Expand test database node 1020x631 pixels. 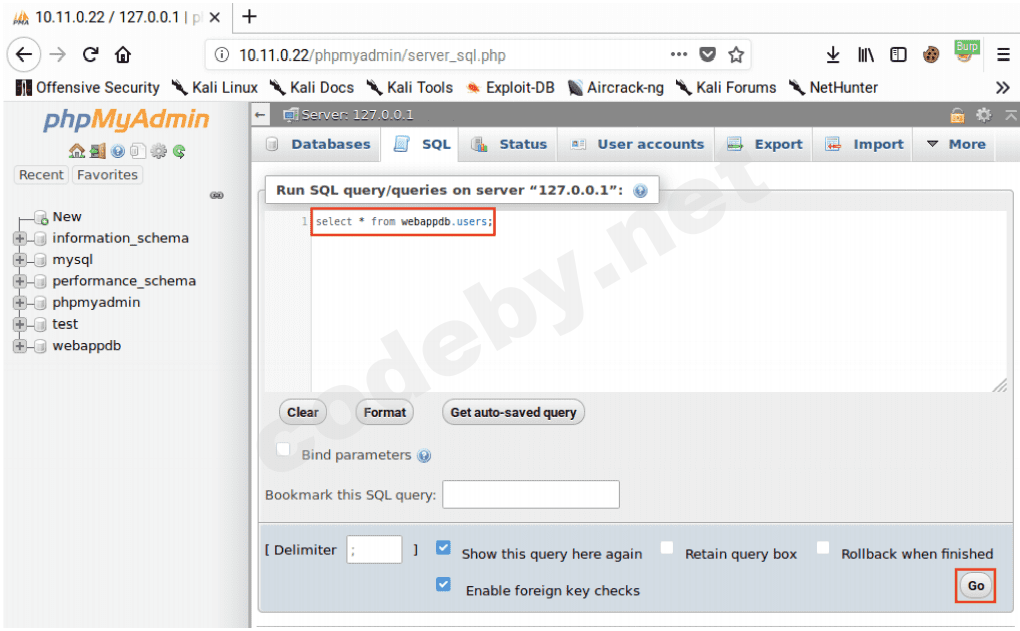pos(20,324)
